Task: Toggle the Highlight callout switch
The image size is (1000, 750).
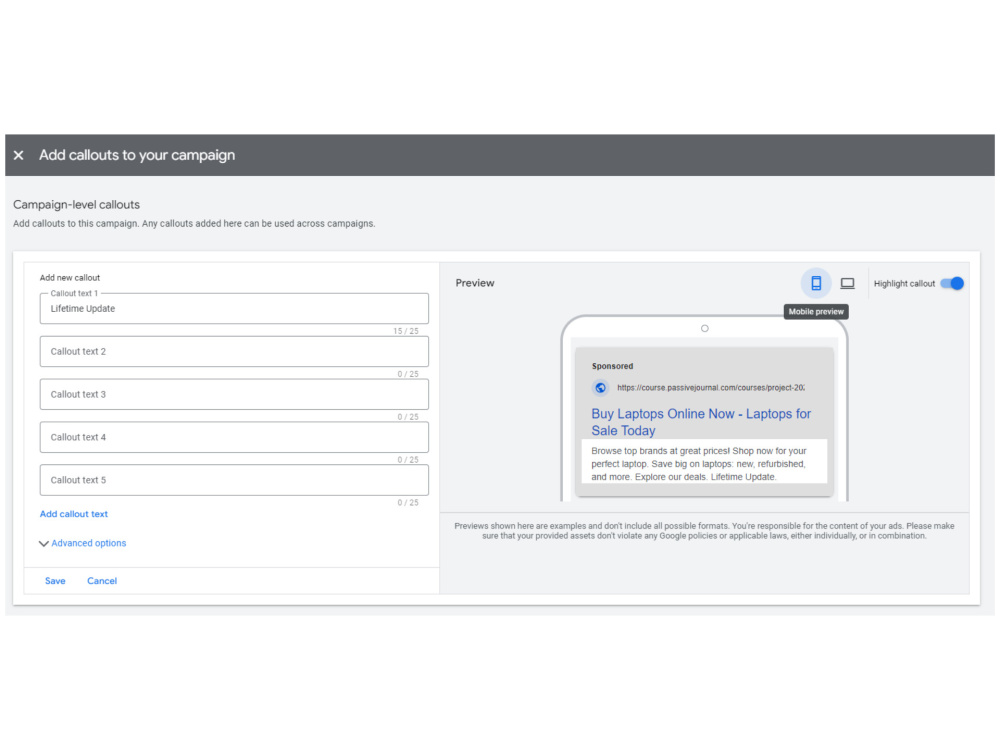Action: coord(952,283)
